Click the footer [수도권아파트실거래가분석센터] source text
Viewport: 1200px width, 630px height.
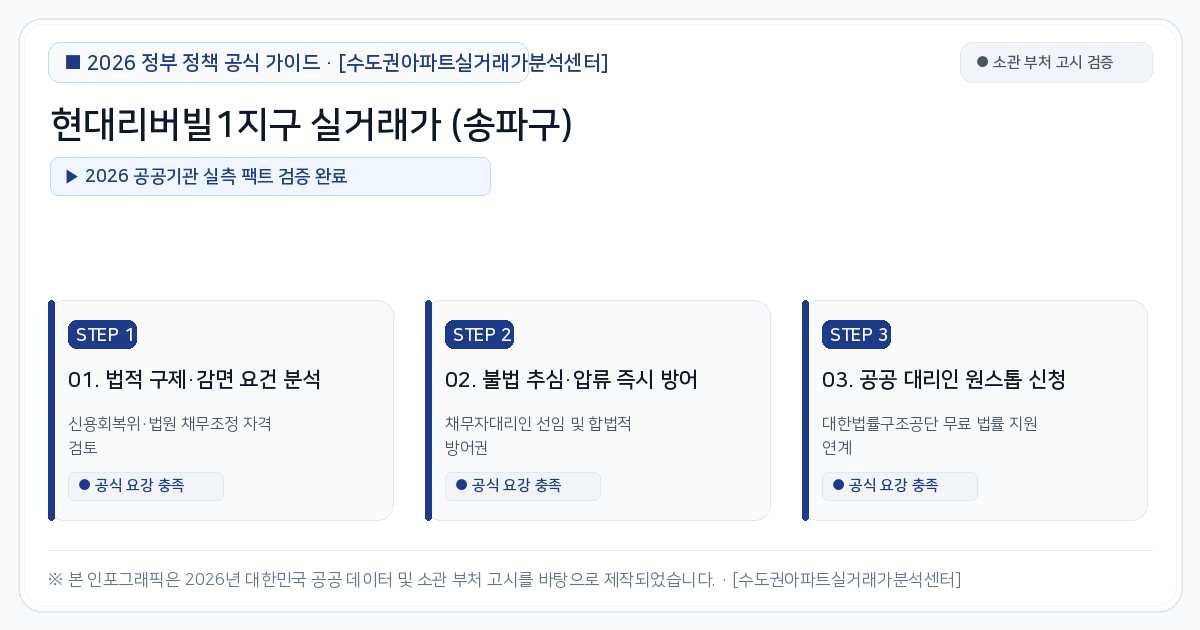point(846,579)
